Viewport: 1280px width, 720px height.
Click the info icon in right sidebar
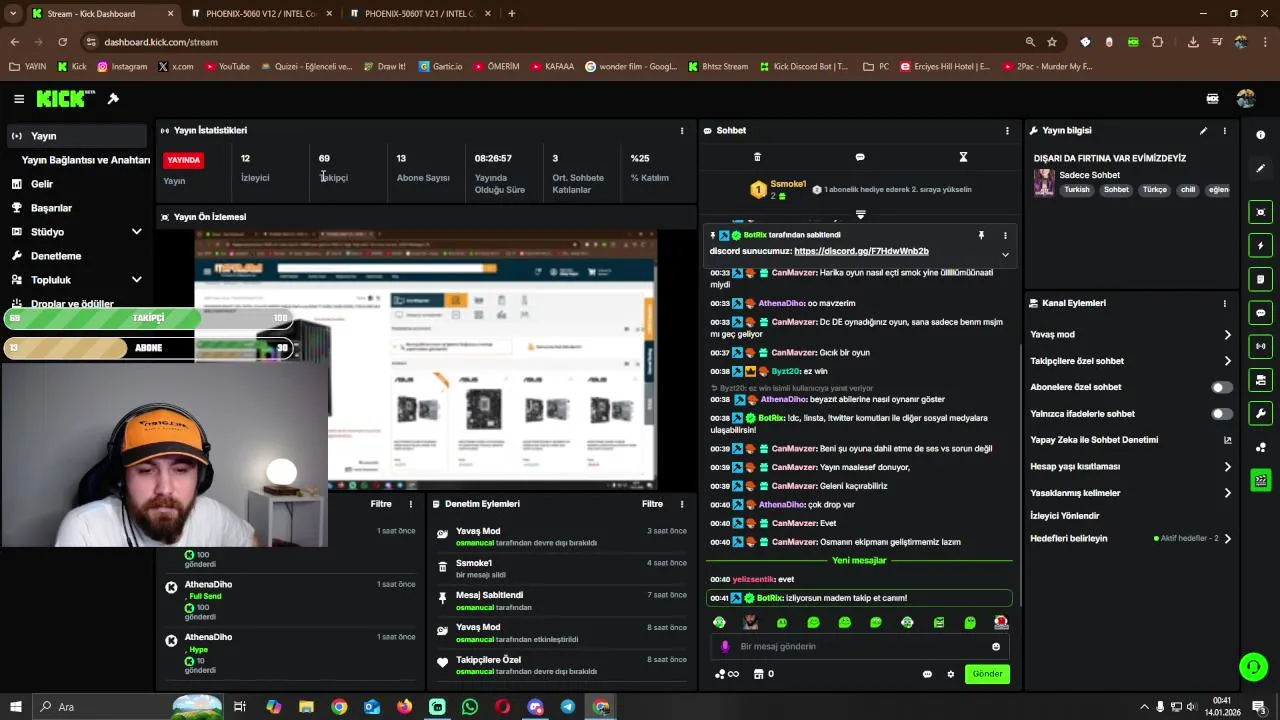click(x=1260, y=135)
